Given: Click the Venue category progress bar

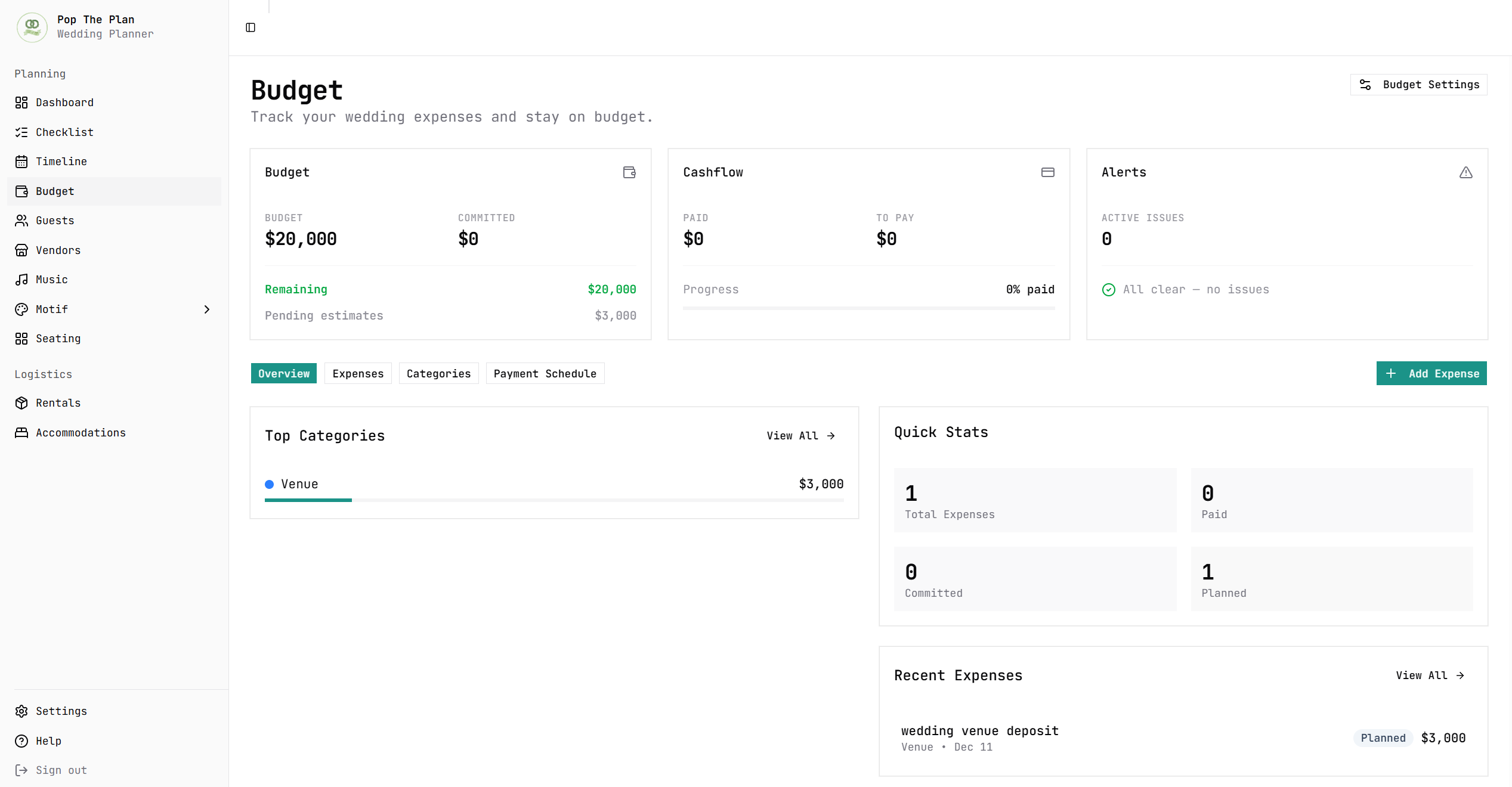Looking at the screenshot, I should tap(554, 500).
